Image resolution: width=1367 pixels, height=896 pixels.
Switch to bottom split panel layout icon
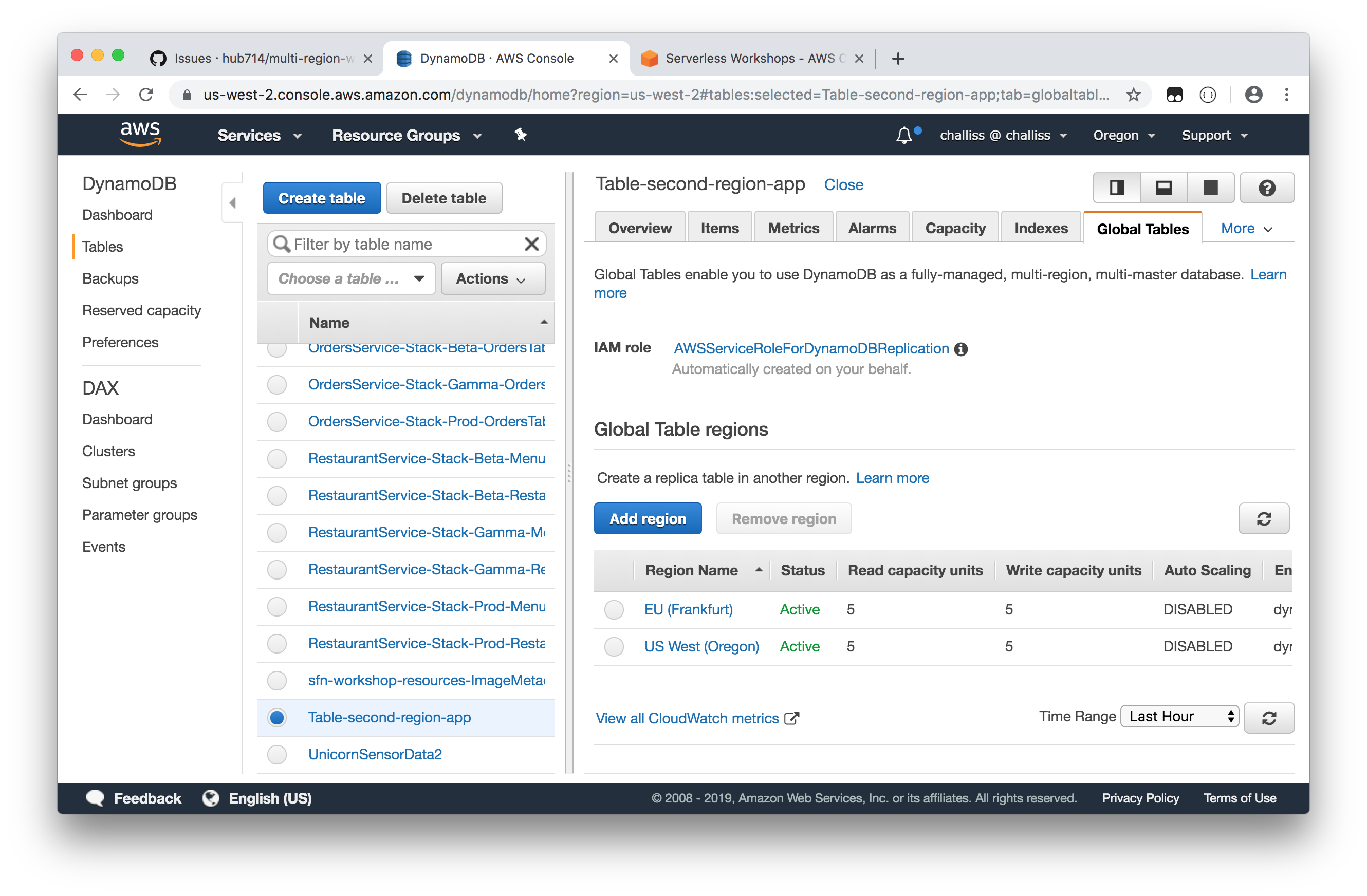click(x=1163, y=188)
